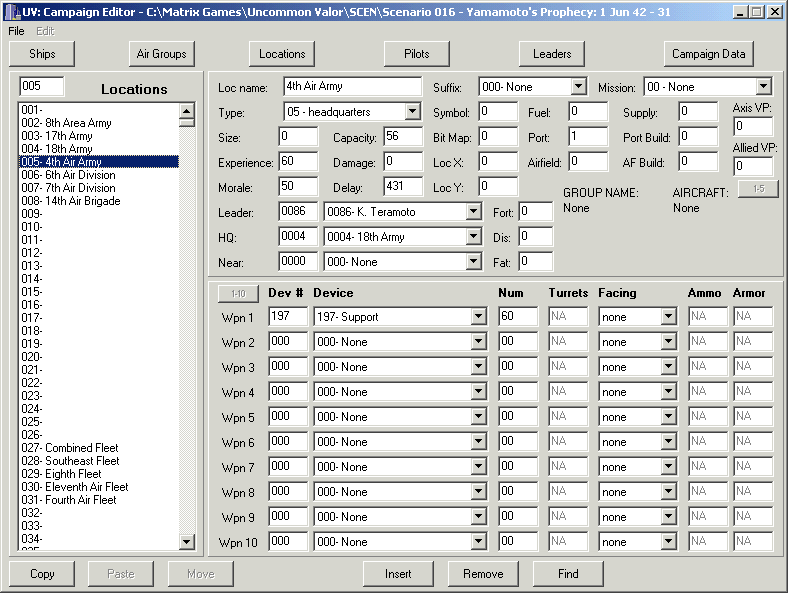Screen dimensions: 788x593
Task: Click the Leader number field 0086
Action: 298,211
